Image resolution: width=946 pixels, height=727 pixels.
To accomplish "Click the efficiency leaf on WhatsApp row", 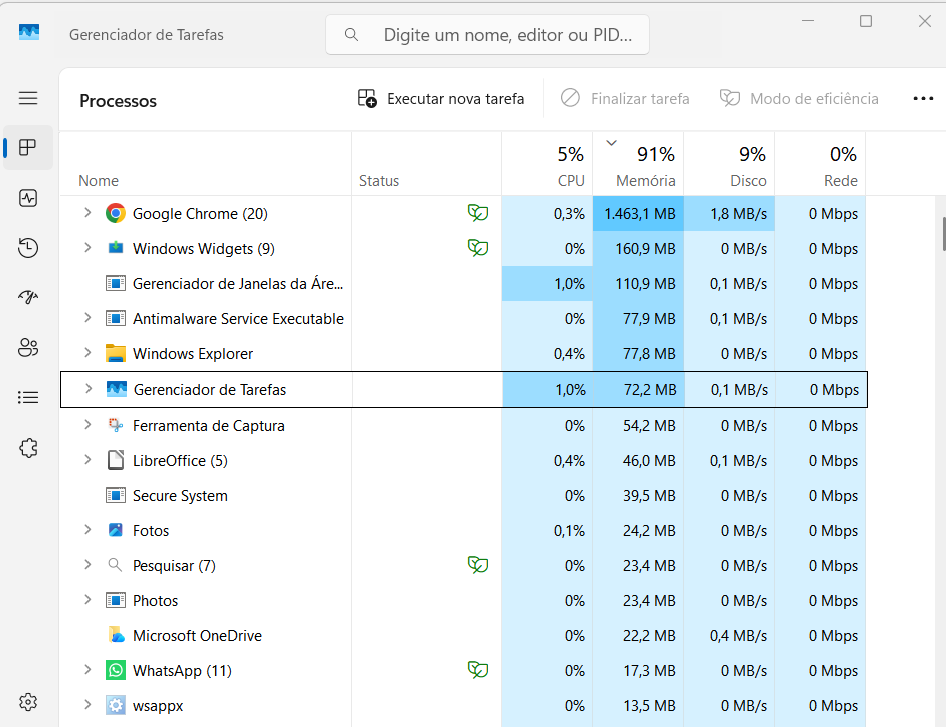I will [478, 669].
